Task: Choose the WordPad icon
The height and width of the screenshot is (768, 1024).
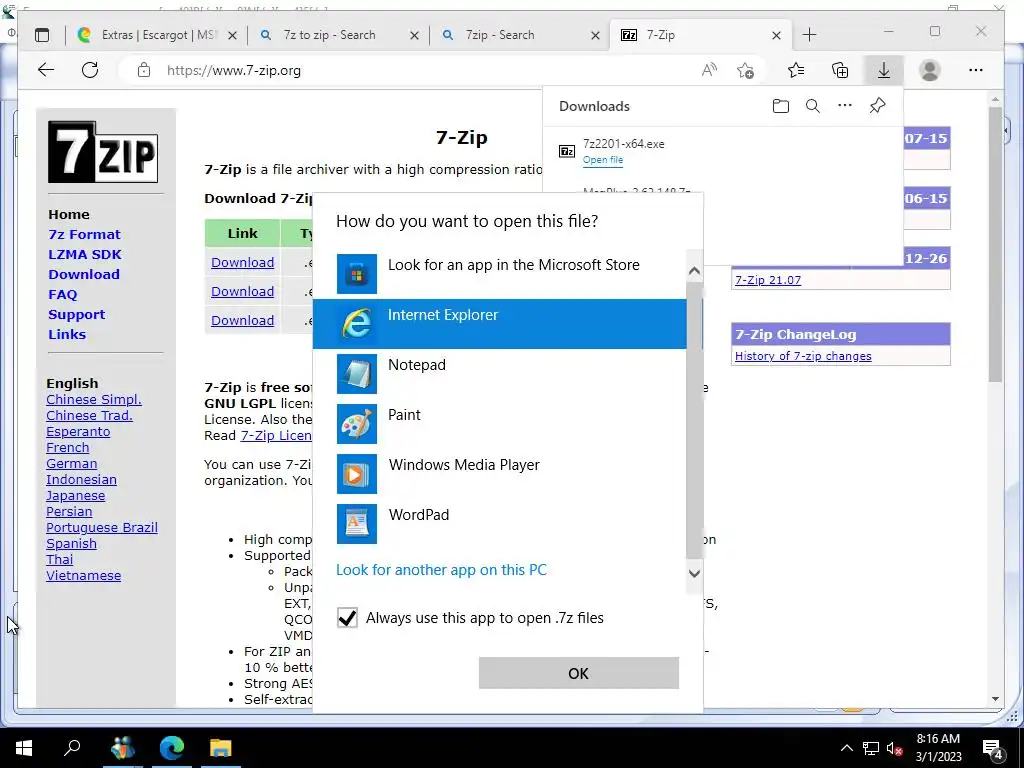Action: tap(357, 524)
